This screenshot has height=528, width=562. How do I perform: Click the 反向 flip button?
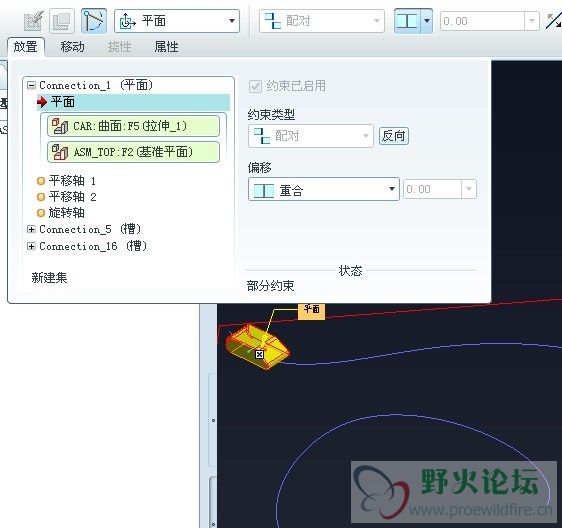coord(394,136)
